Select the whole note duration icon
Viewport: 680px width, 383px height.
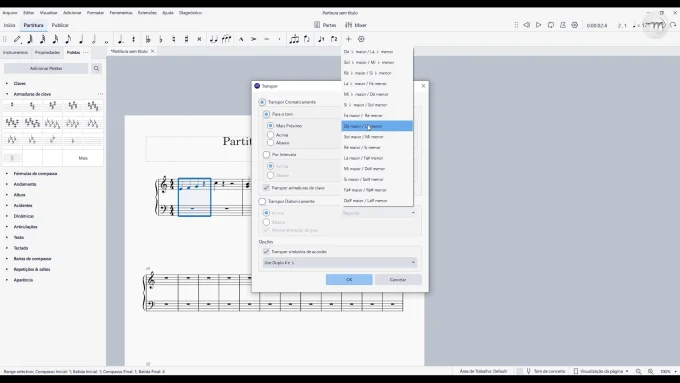106,40
